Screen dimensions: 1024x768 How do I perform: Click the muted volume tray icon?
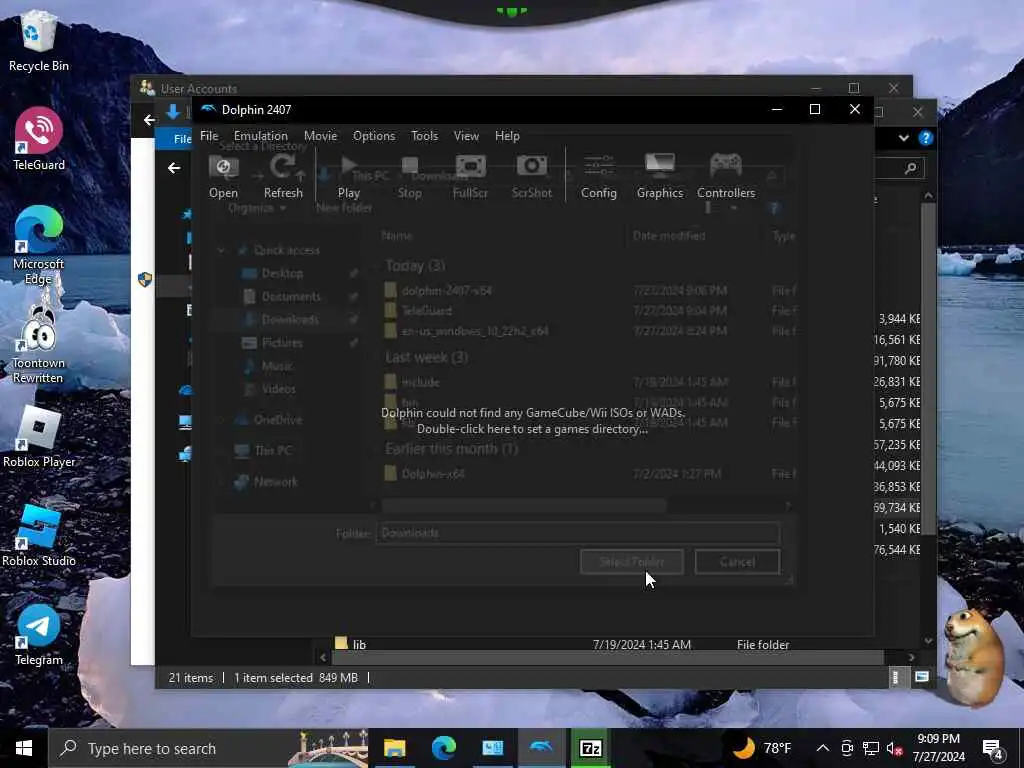895,748
